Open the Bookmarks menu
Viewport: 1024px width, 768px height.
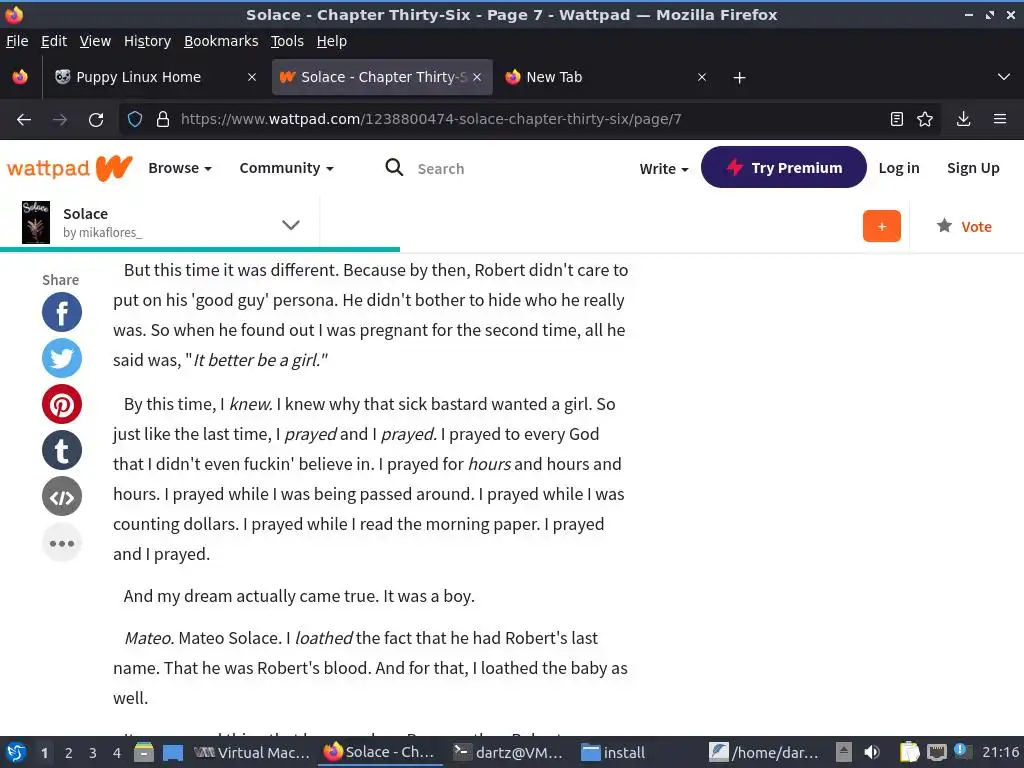(x=221, y=41)
